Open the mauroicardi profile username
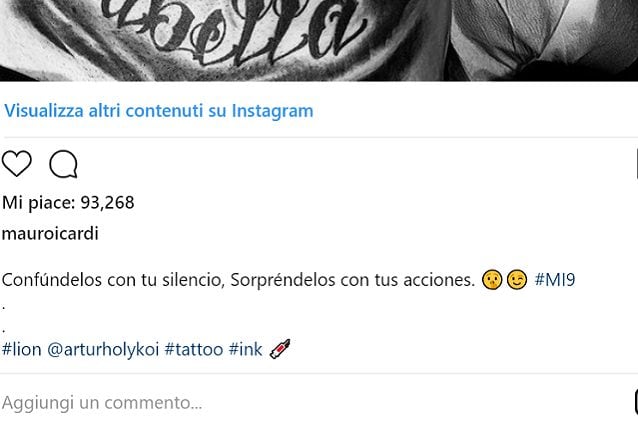Image resolution: width=638 pixels, height=425 pixels. point(50,233)
